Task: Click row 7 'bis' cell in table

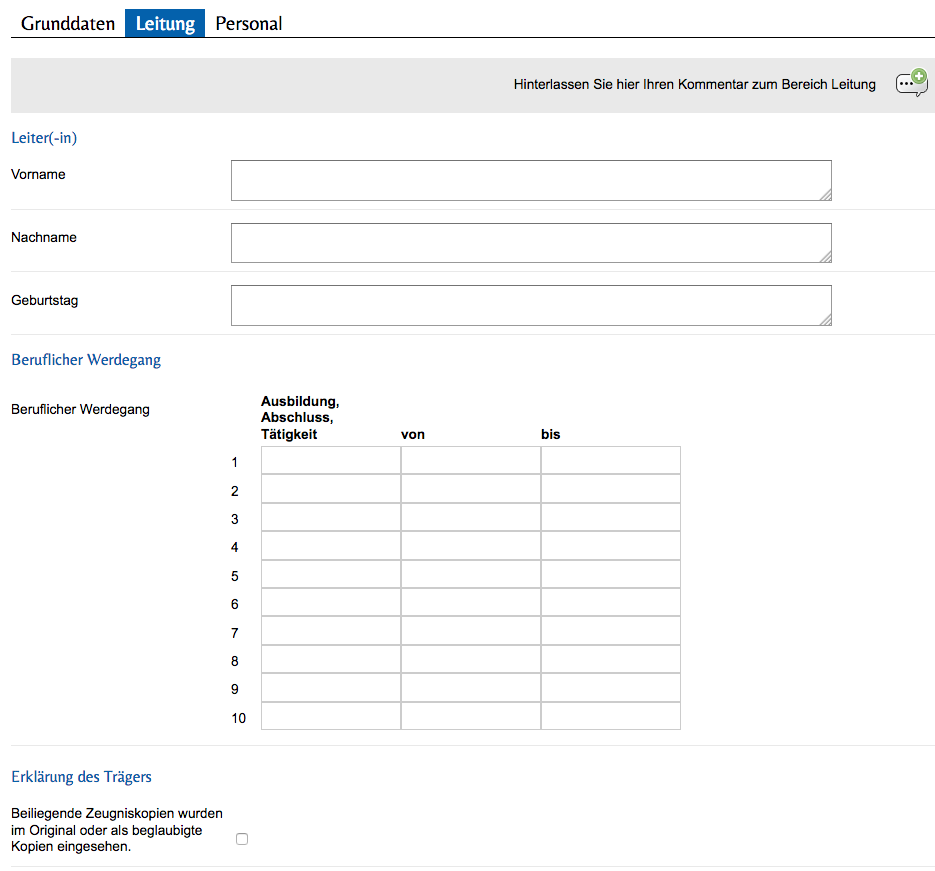Action: [611, 631]
